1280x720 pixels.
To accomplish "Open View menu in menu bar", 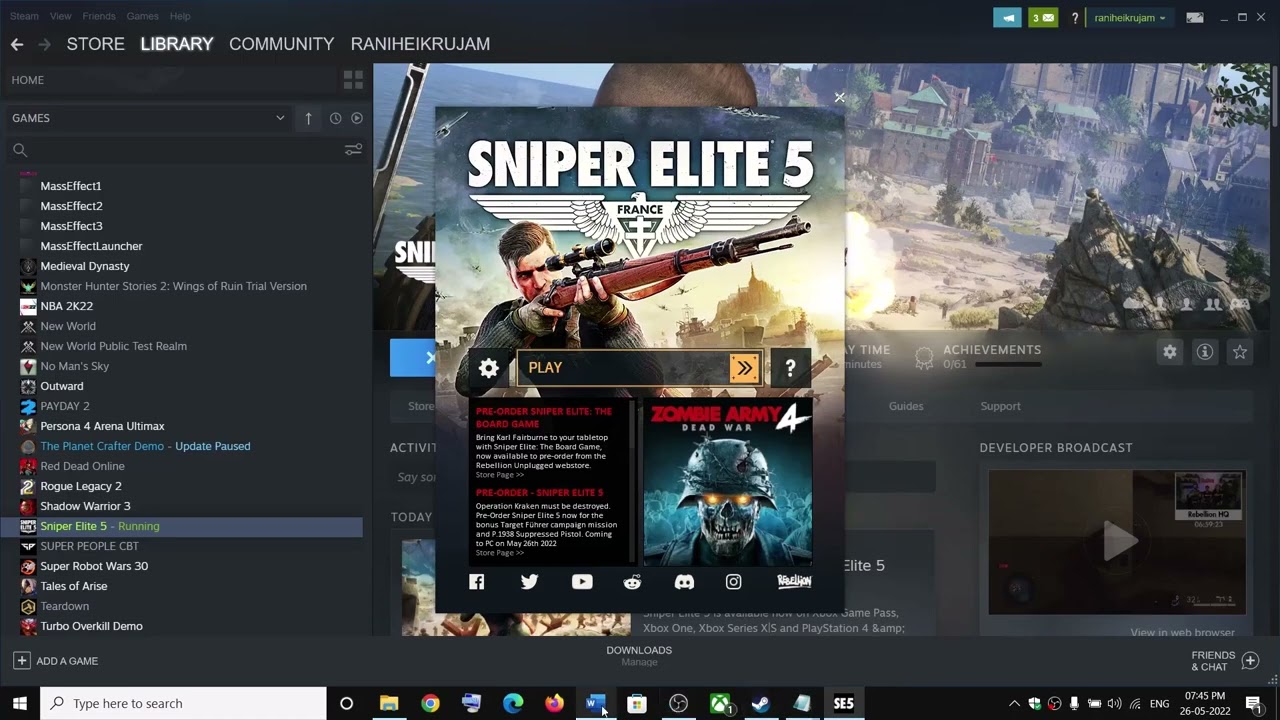I will point(61,16).
